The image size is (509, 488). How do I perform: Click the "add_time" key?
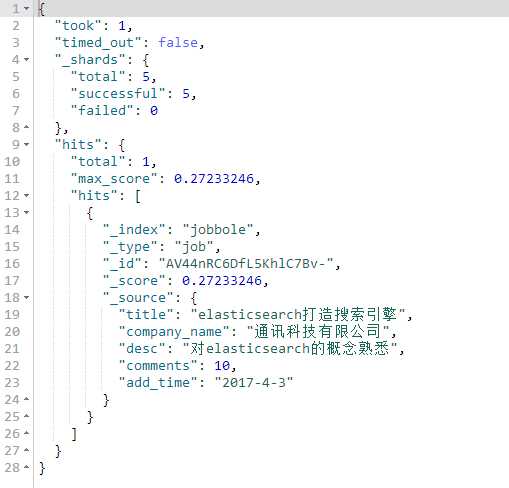point(158,383)
